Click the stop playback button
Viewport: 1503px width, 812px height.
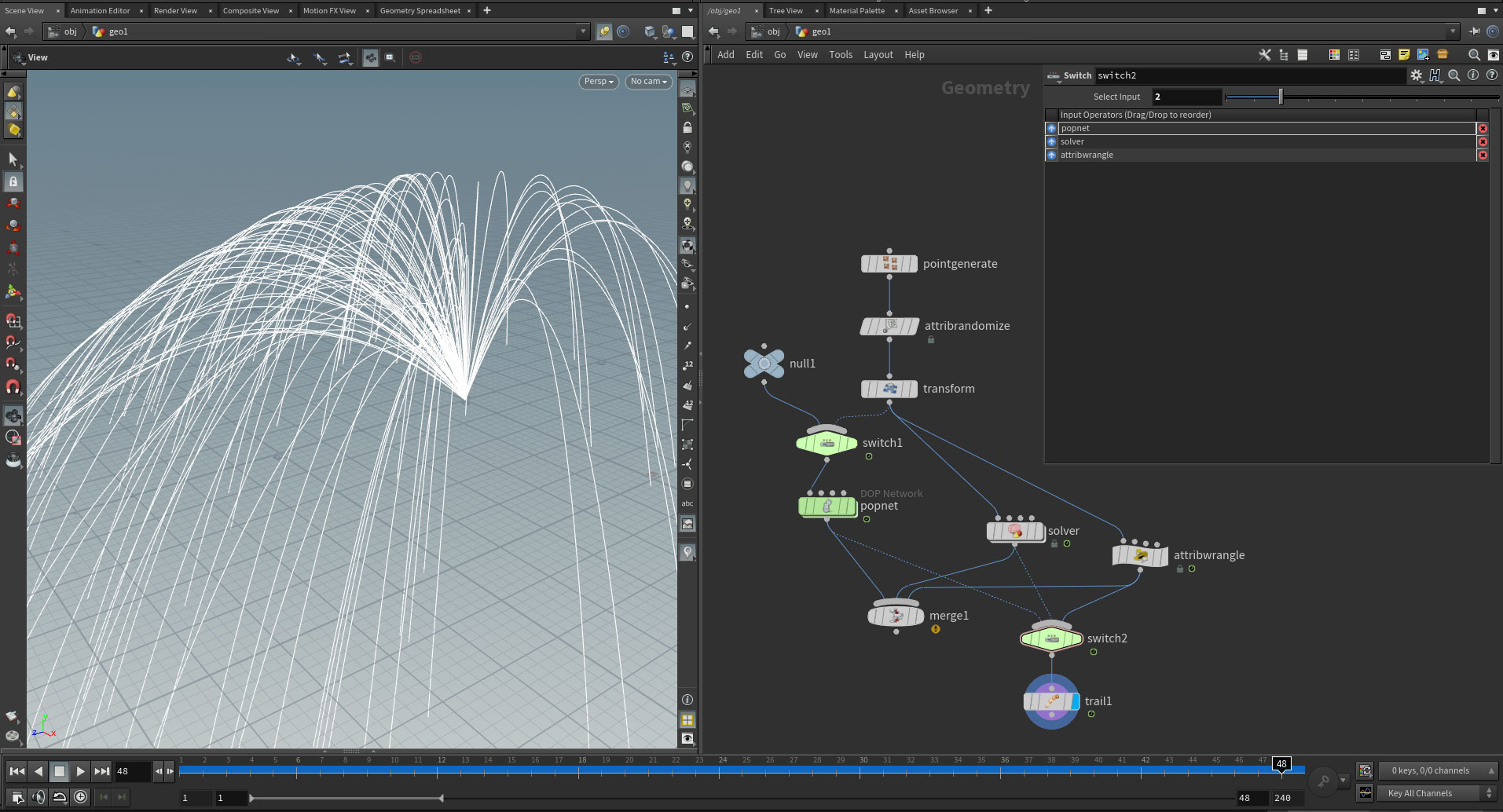point(60,772)
